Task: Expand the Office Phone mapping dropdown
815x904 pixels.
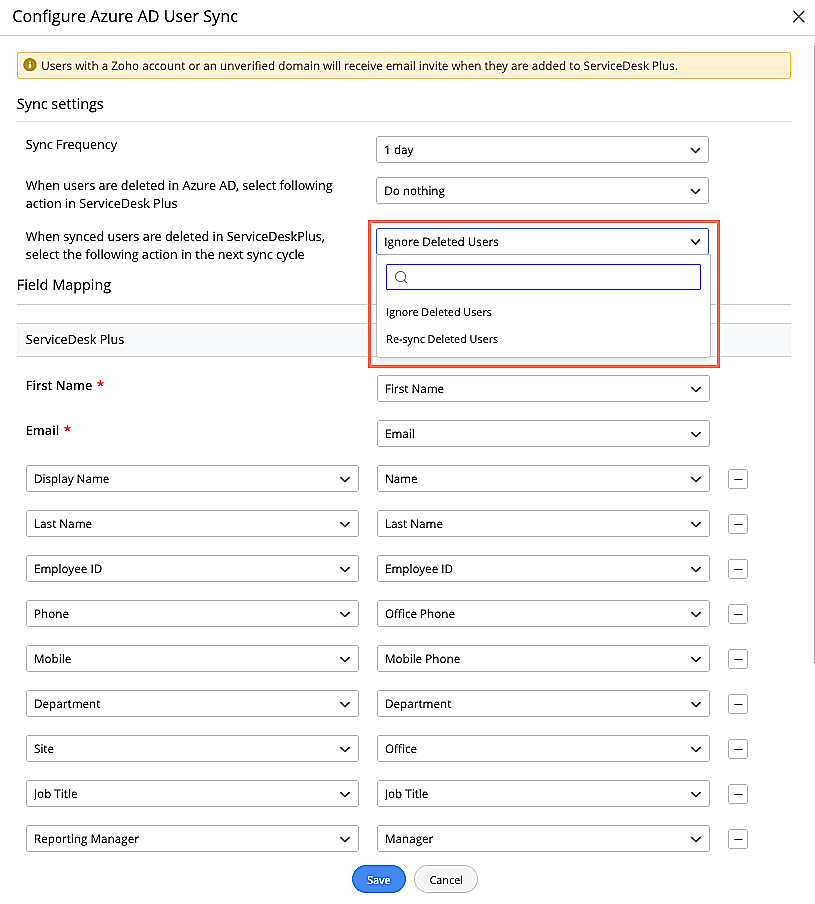Action: tap(543, 614)
